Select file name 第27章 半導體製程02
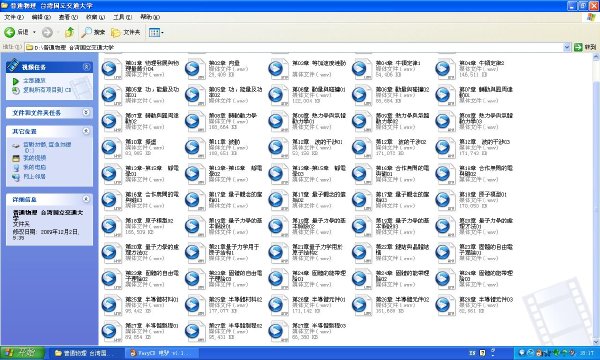 click(x=235, y=326)
